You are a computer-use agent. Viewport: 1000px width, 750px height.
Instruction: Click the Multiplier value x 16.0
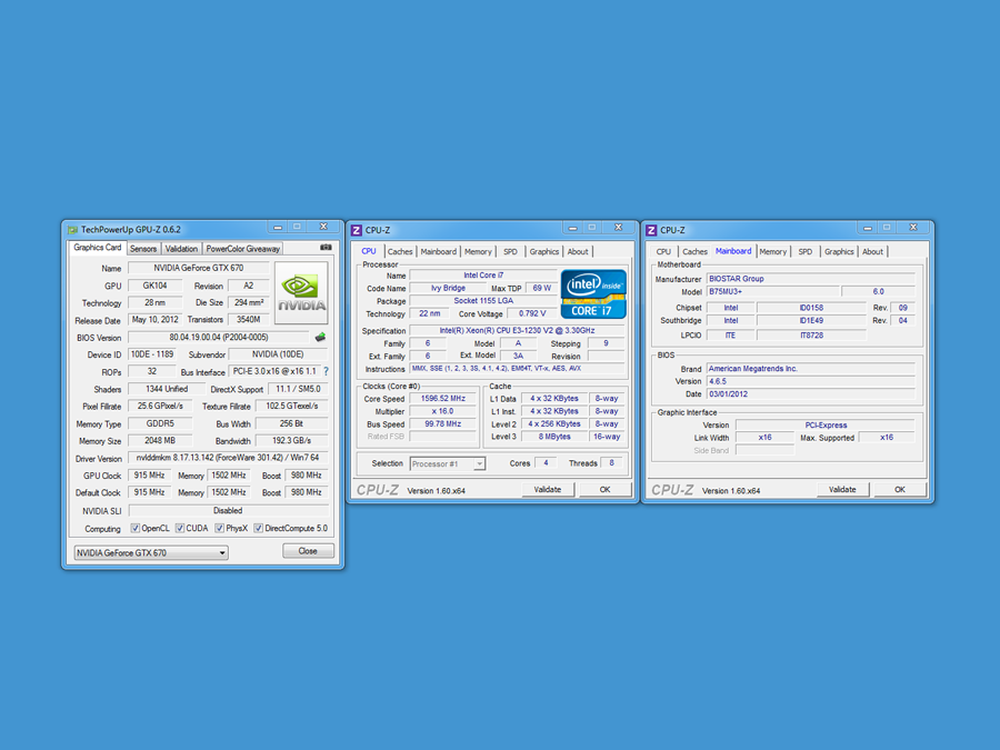point(443,411)
